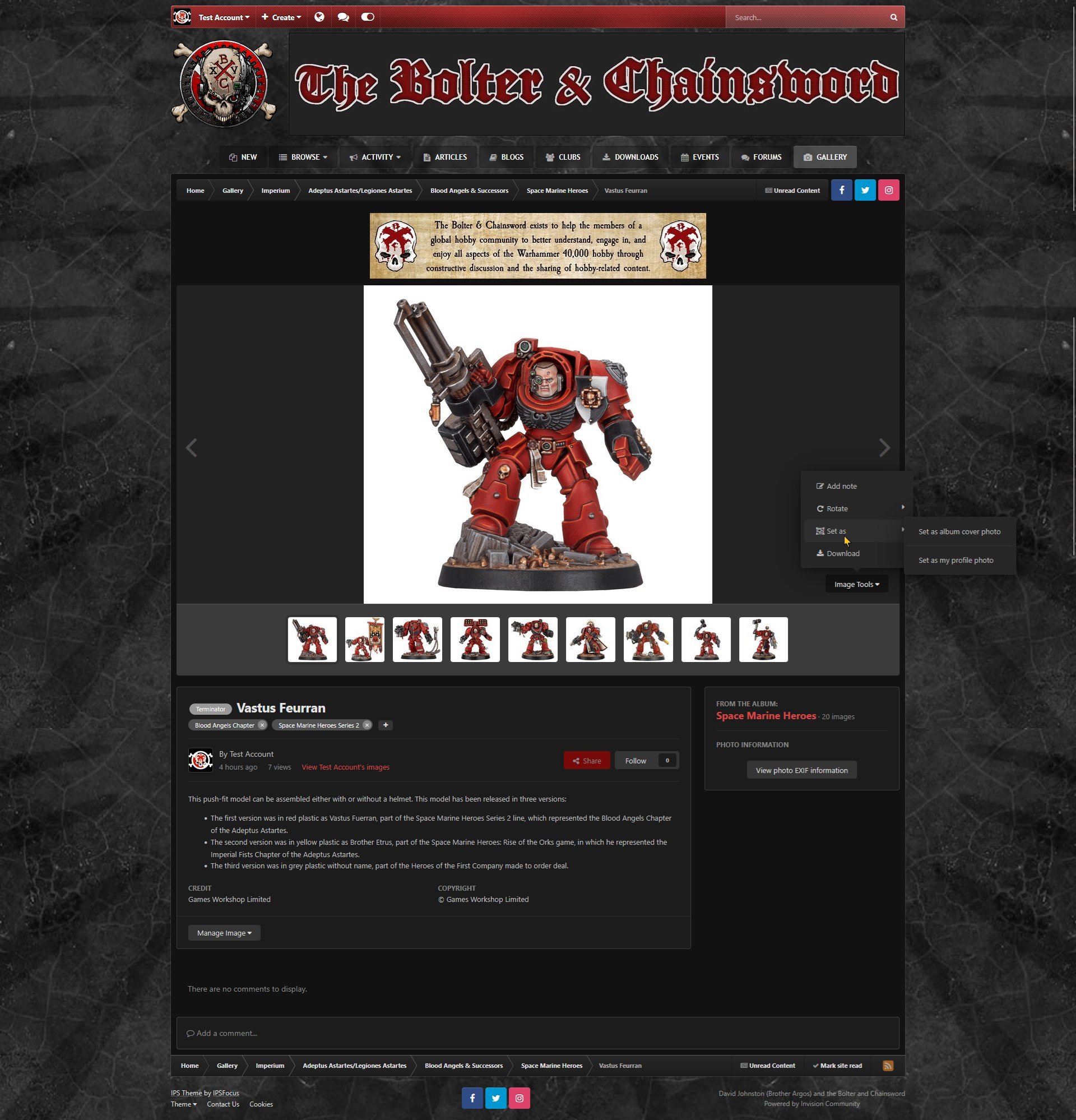The image size is (1076, 1120).
Task: Click the search magnifier icon
Action: [x=893, y=17]
